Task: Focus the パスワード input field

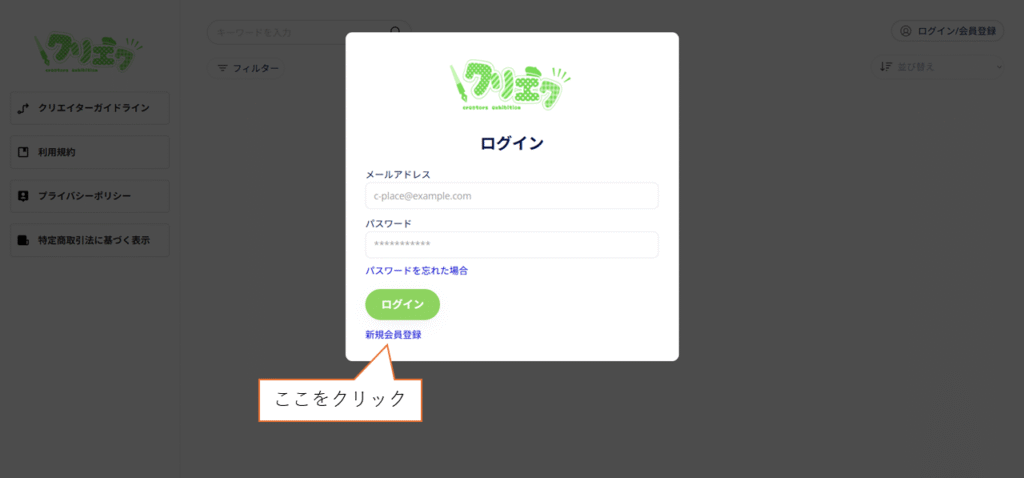Action: (511, 245)
